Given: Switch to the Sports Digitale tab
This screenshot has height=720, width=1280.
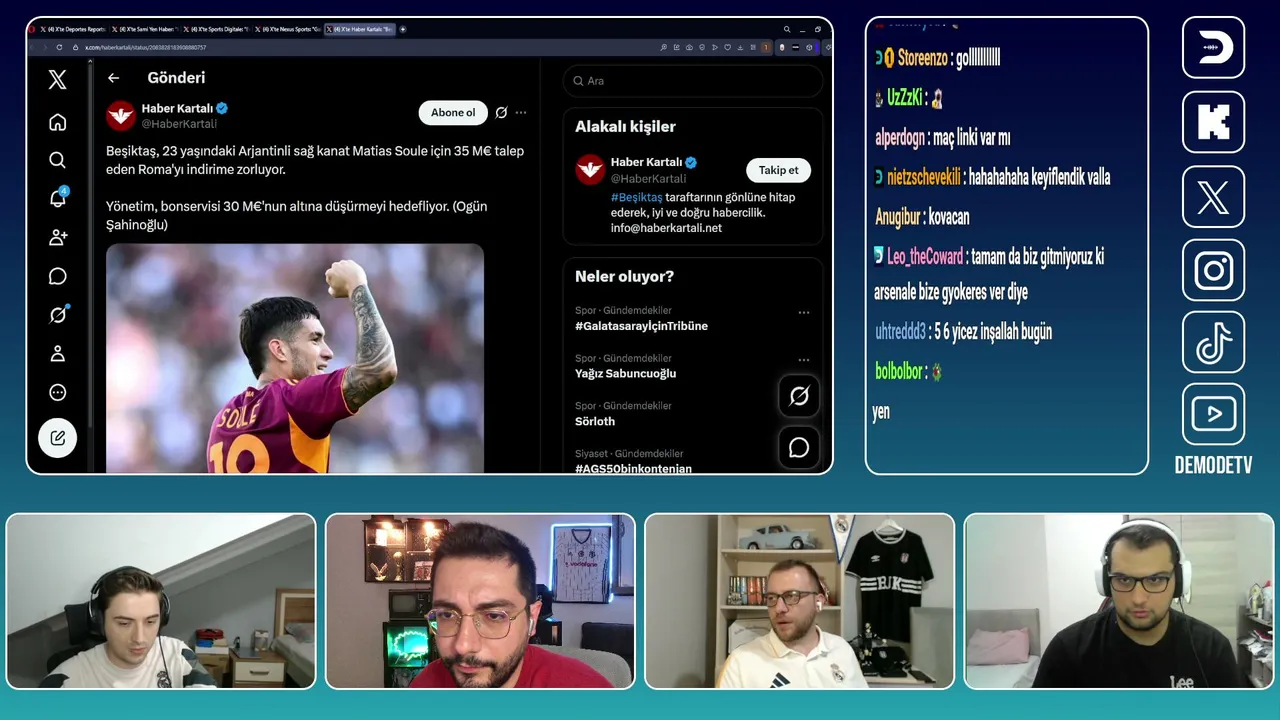Looking at the screenshot, I should [x=216, y=29].
